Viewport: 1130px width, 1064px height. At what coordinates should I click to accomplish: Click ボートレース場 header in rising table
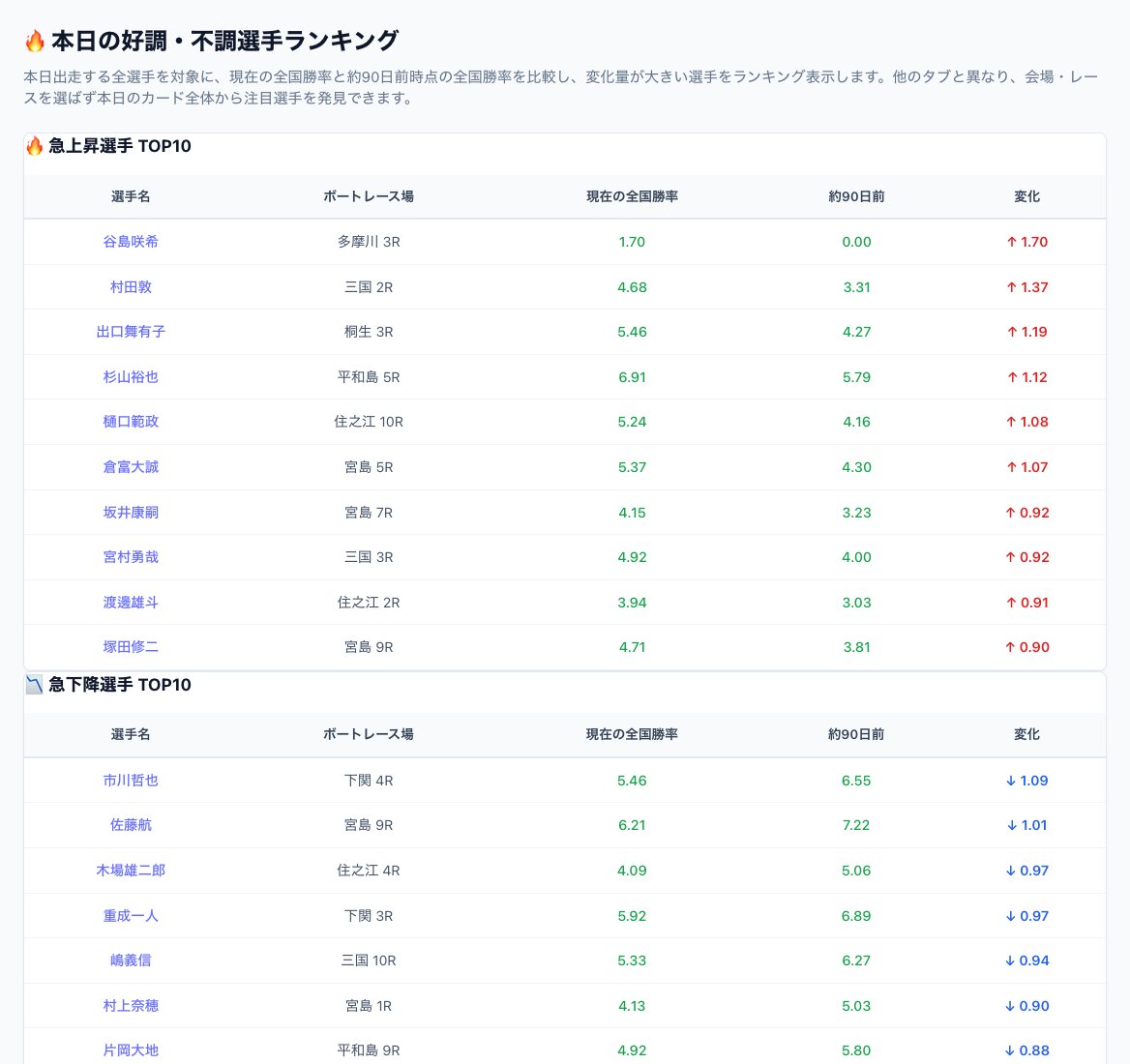click(x=369, y=196)
